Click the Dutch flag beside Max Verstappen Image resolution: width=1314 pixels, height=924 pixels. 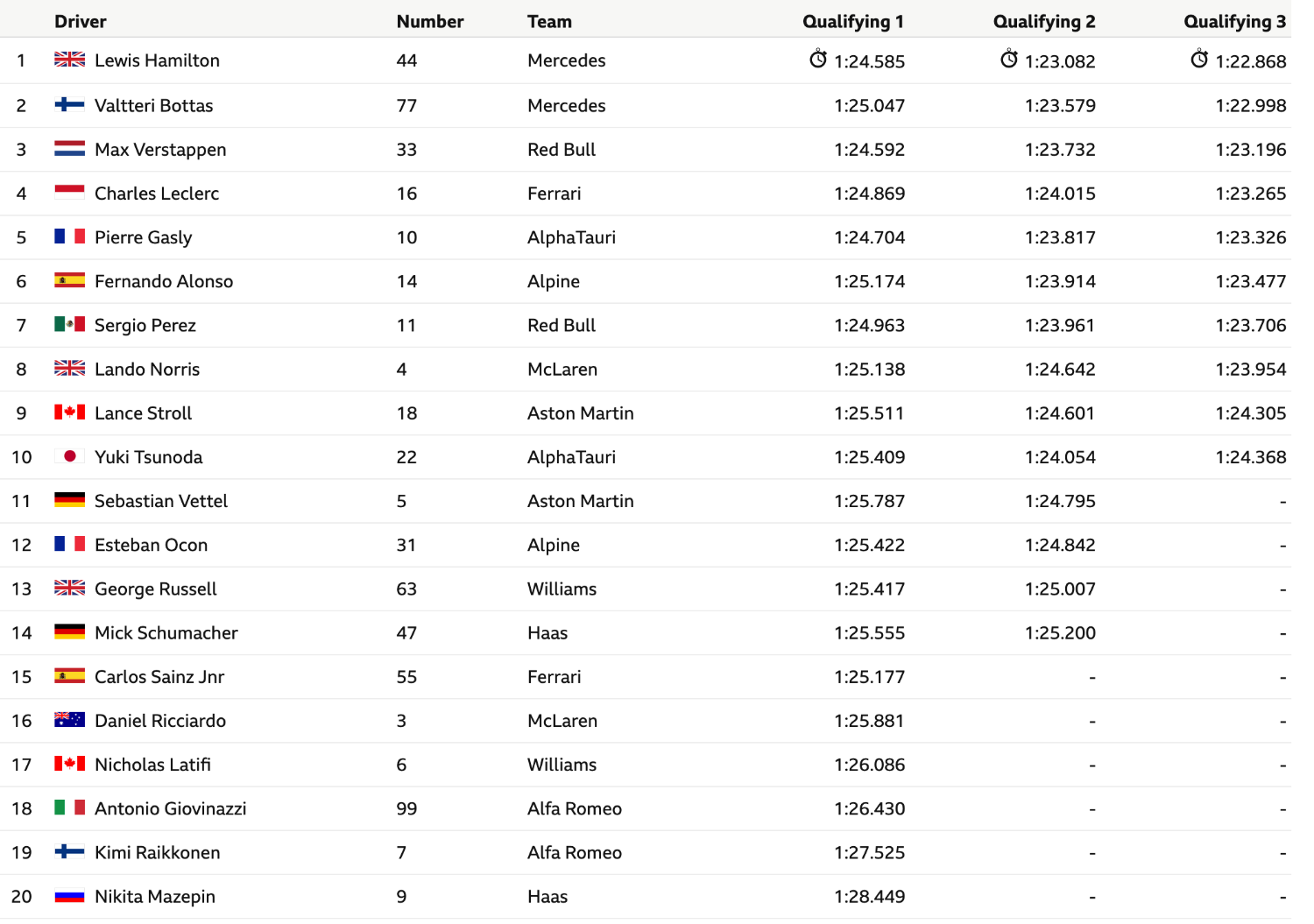70,149
